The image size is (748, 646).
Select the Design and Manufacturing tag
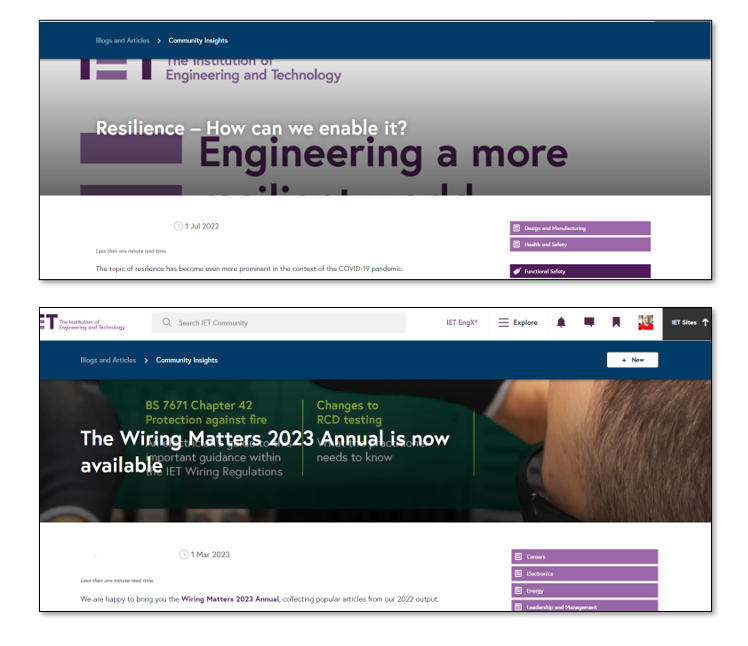580,228
